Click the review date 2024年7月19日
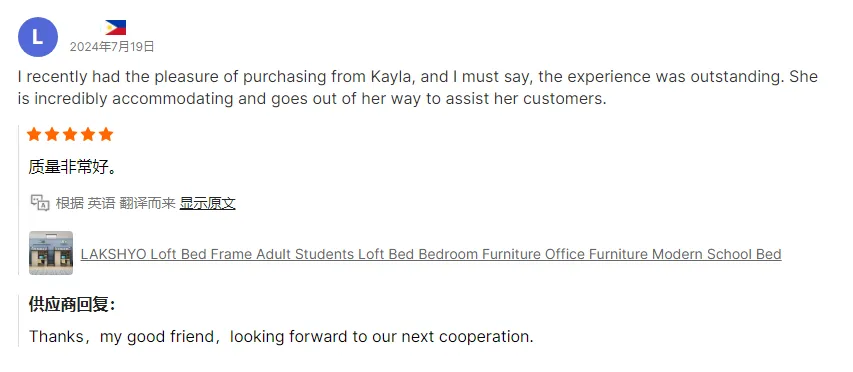The width and height of the screenshot is (853, 372). (x=112, y=47)
